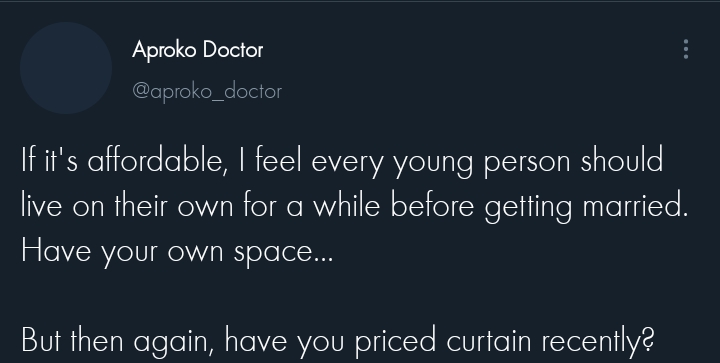The width and height of the screenshot is (720, 363).
Task: Click the word "should" ending the first line
Action: pos(622,161)
